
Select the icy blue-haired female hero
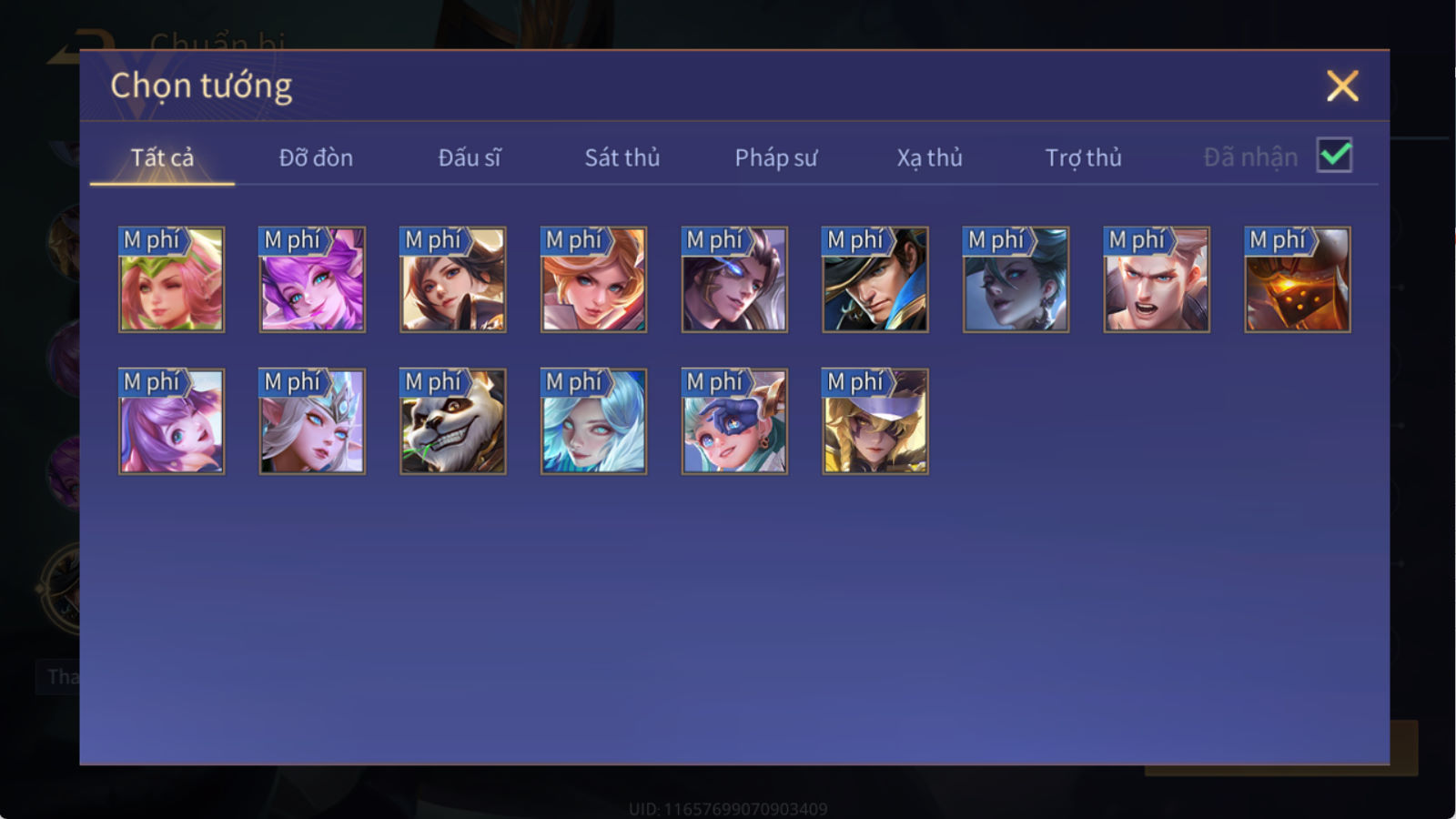(x=593, y=421)
